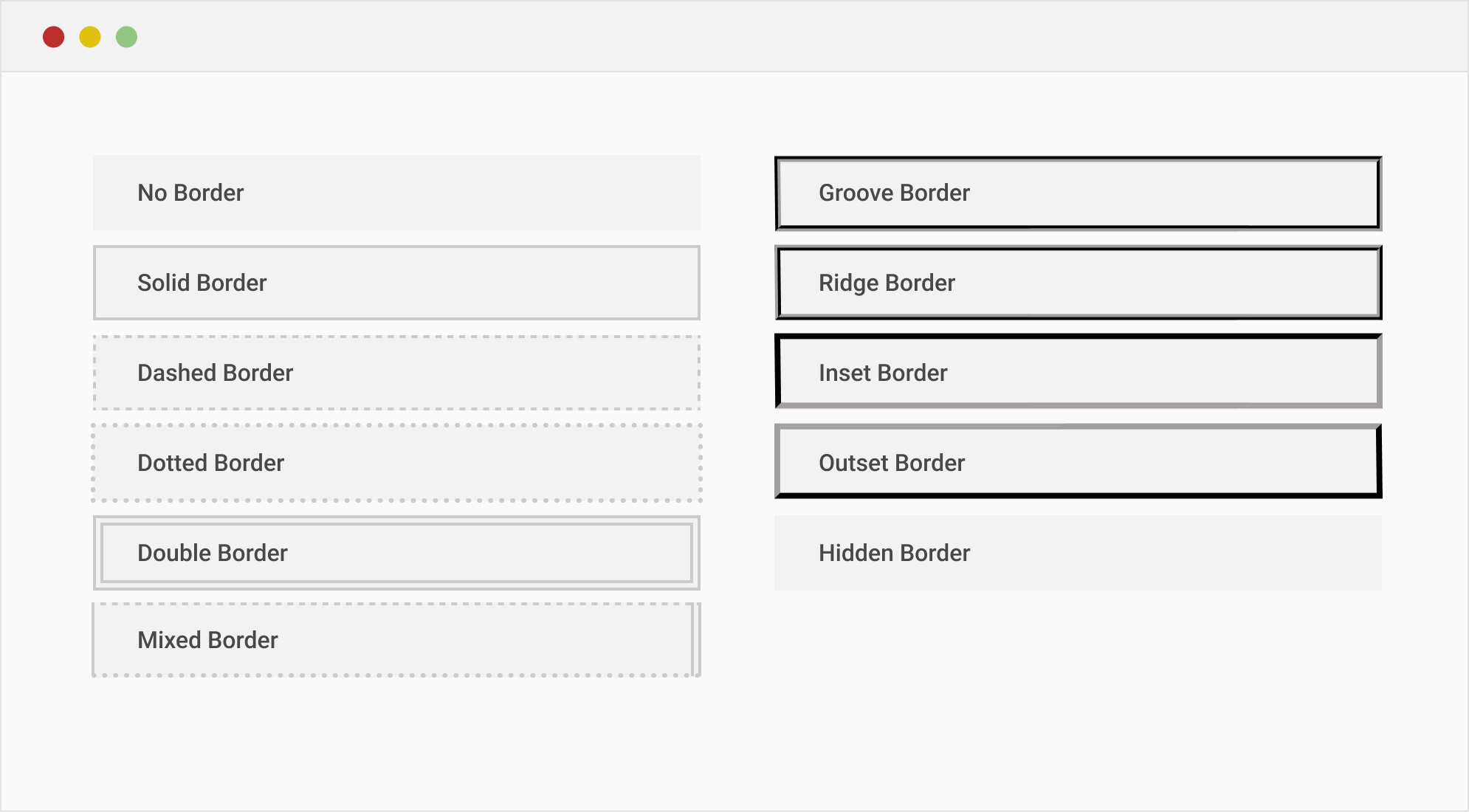Select the Outset Border element
This screenshot has width=1469, height=812.
pos(1078,463)
